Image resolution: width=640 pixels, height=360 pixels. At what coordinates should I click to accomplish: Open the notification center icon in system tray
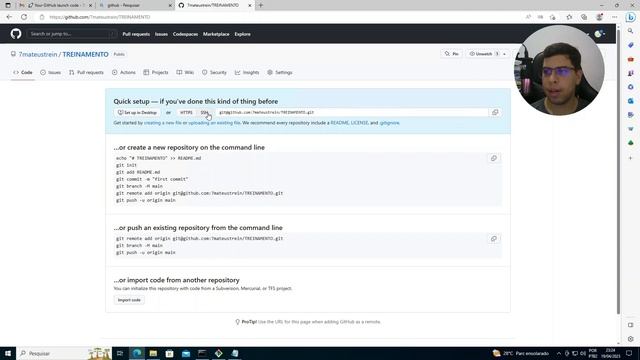[629, 353]
